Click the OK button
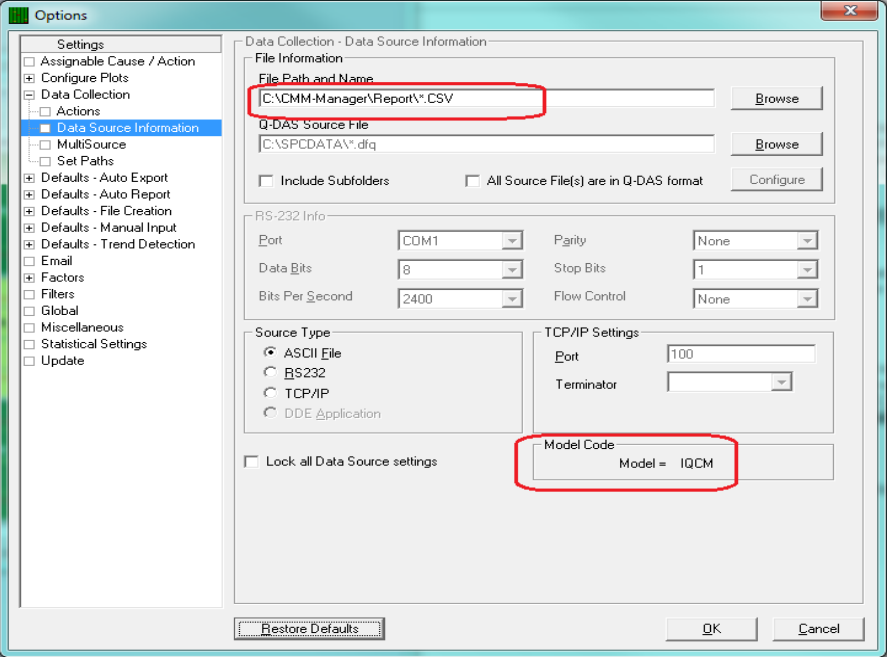The image size is (887, 657). click(711, 628)
